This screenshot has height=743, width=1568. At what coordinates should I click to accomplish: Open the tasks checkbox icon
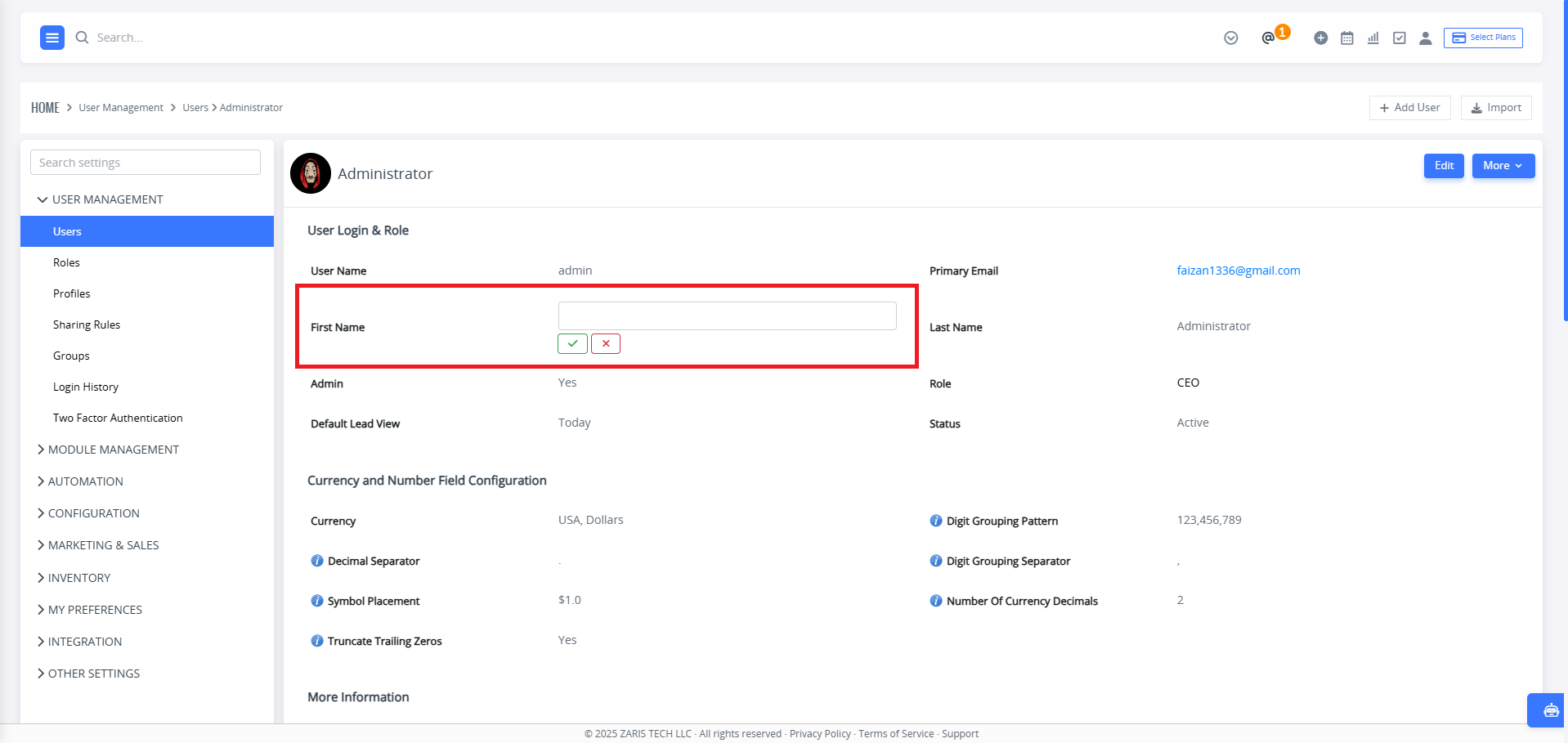click(1400, 38)
